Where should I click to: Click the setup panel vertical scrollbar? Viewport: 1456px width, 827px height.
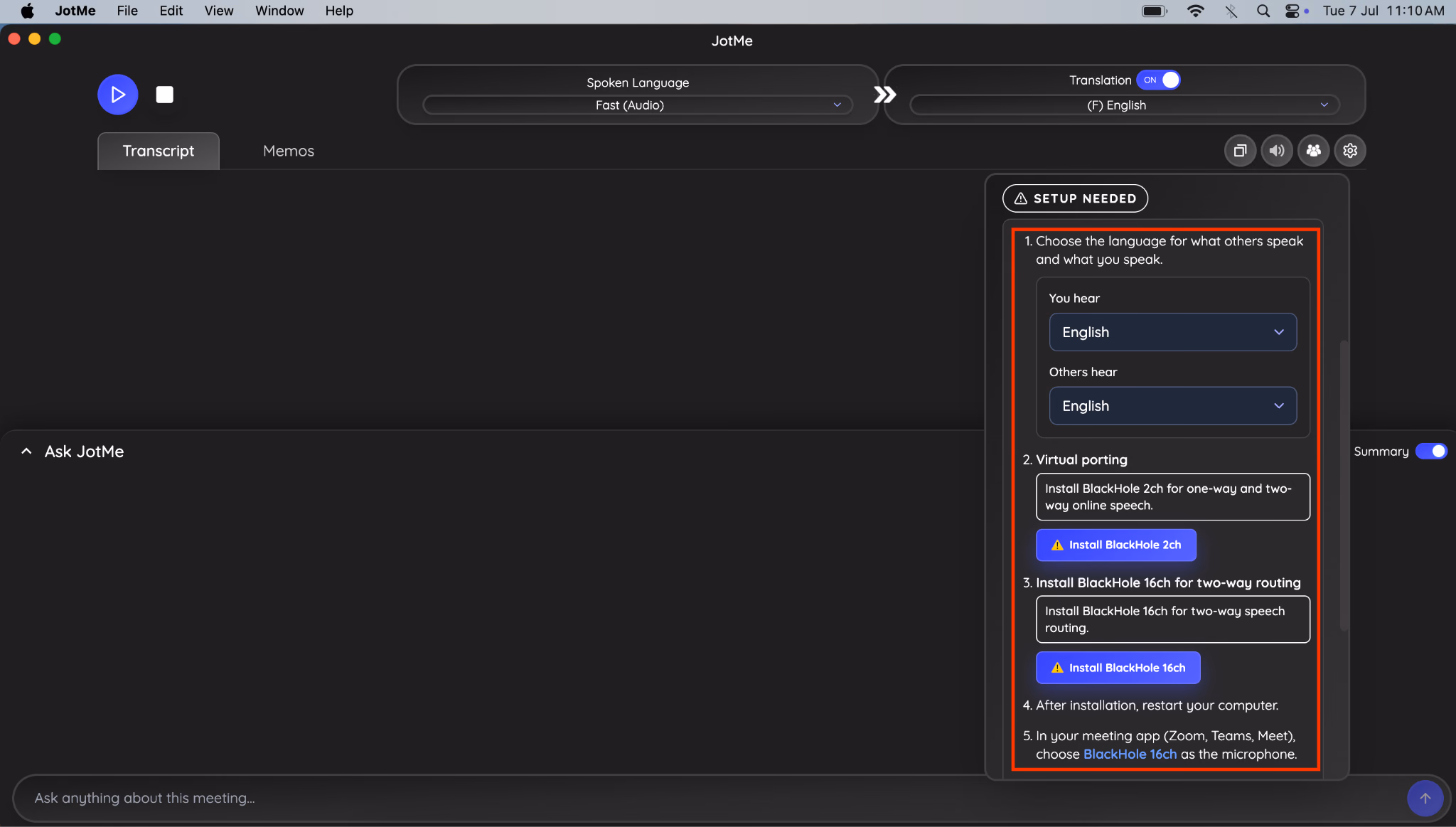[1343, 486]
